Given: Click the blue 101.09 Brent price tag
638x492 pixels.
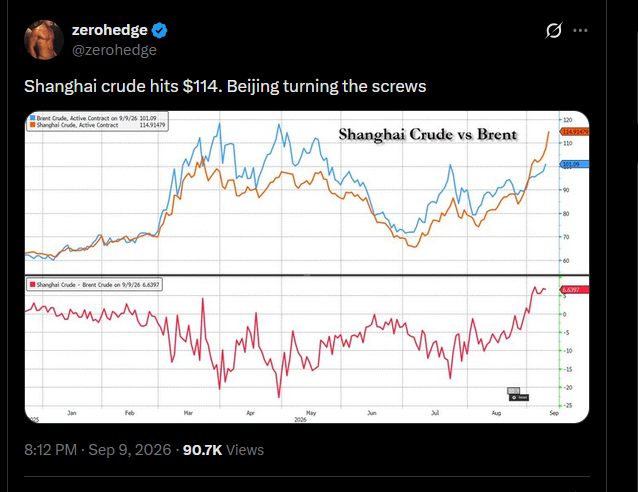Looking at the screenshot, I should (x=574, y=164).
